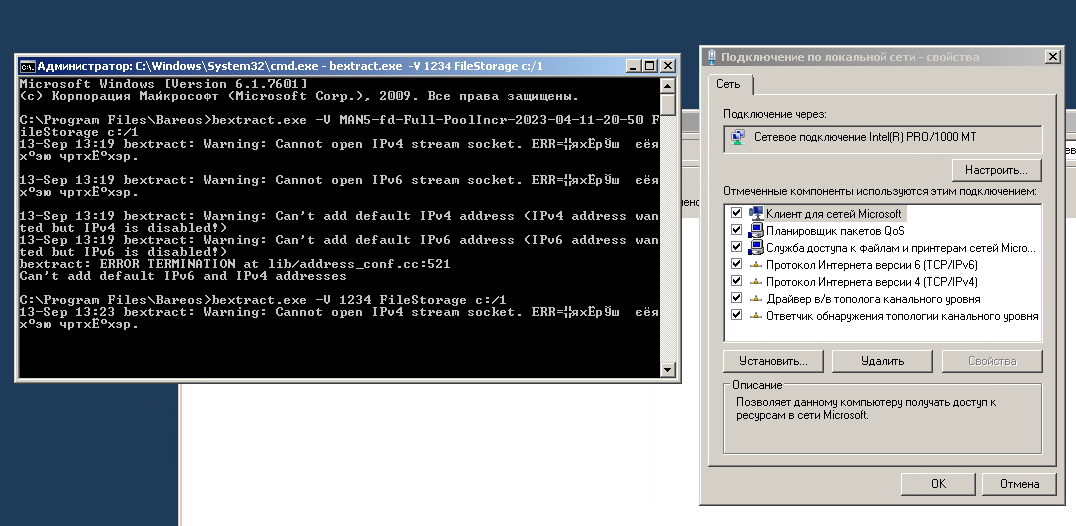Toggle Ответчик обнаружения топологии checkbox
This screenshot has height=526, width=1076.
point(737,315)
